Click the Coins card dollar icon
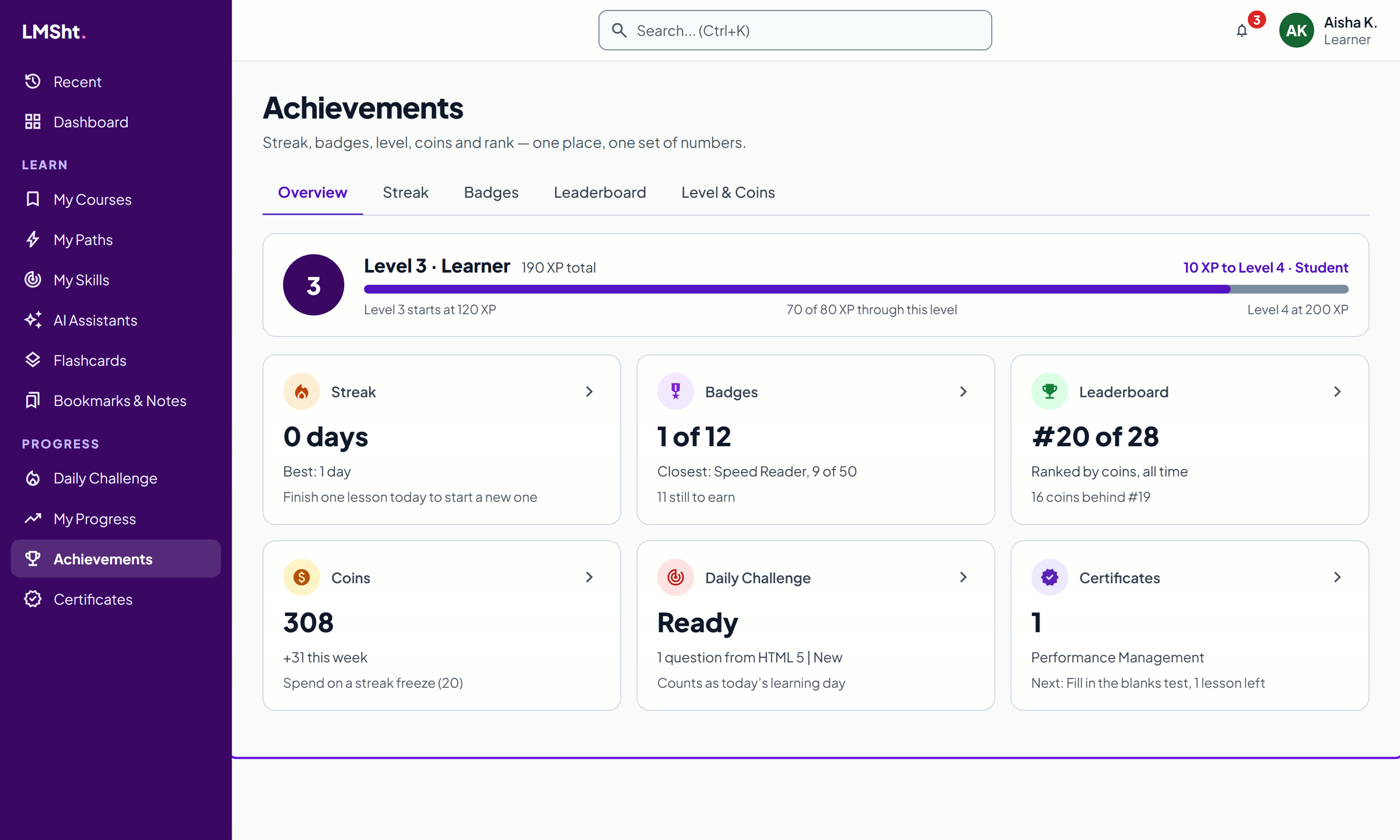Viewport: 1400px width, 840px height. click(302, 577)
